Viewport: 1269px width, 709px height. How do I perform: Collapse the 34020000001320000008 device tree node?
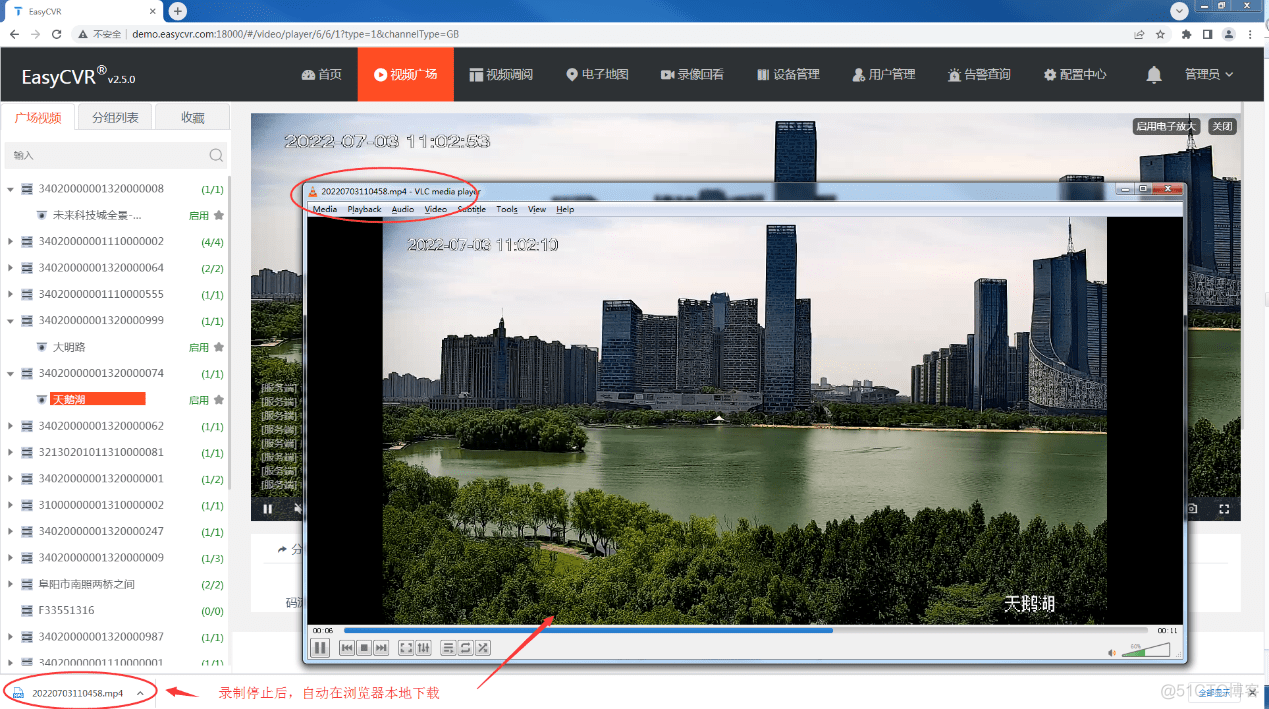(x=12, y=189)
